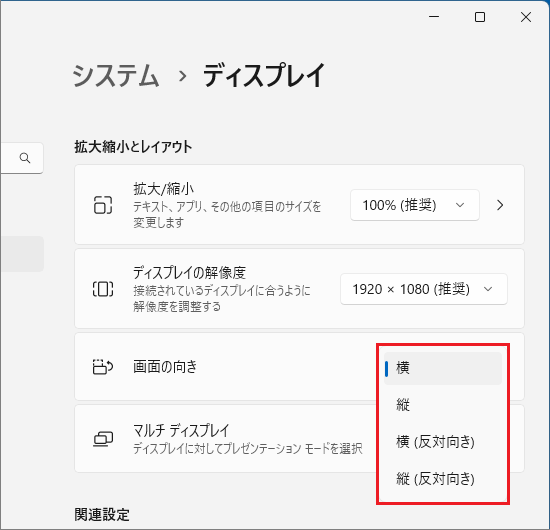Click the search magnifier icon

pos(25,158)
